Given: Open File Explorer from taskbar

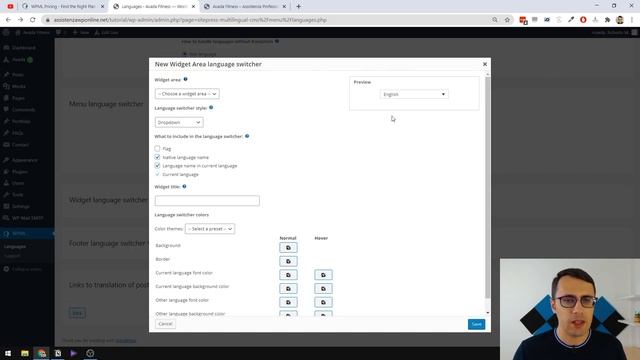Looking at the screenshot, I should [x=25, y=353].
